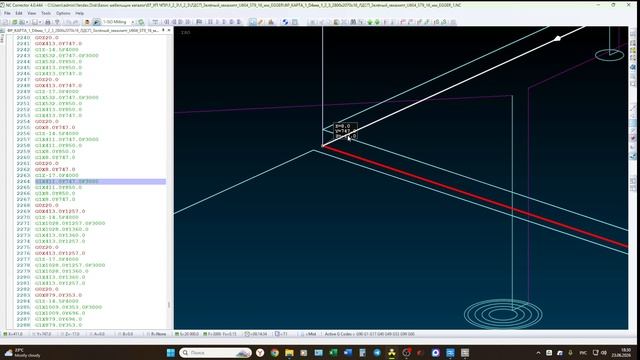The height and width of the screenshot is (360, 640).
Task: Expand the arrow next to the open file icon
Action: click(27, 22)
